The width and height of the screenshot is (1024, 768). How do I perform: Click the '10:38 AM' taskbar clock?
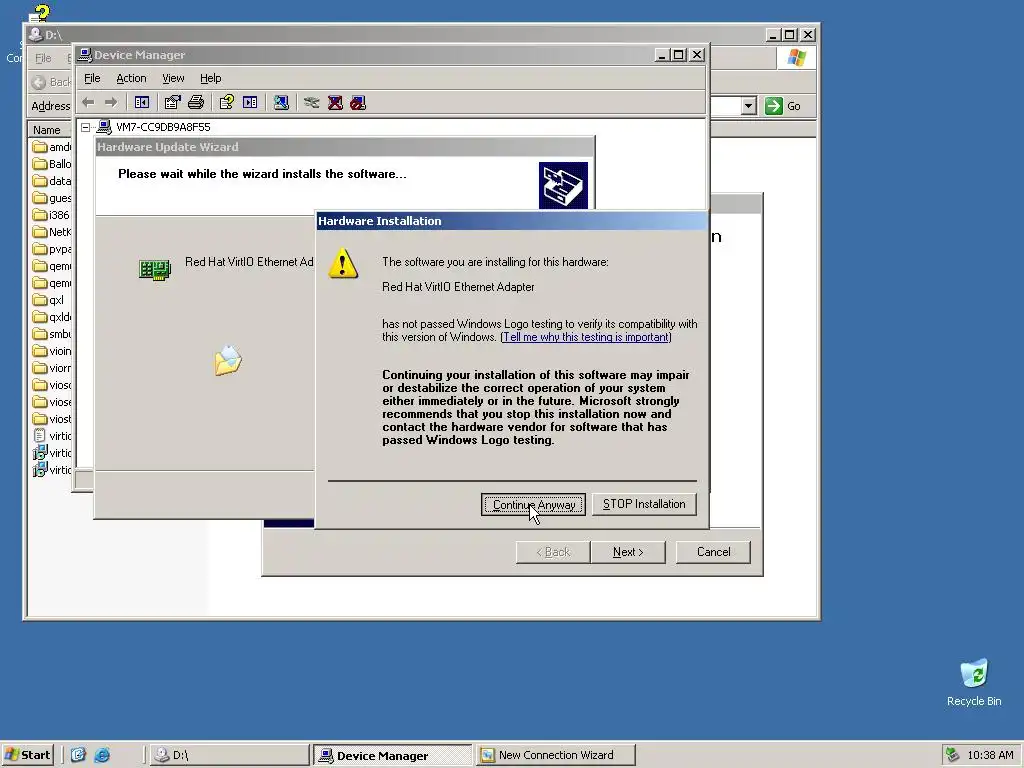click(x=990, y=755)
